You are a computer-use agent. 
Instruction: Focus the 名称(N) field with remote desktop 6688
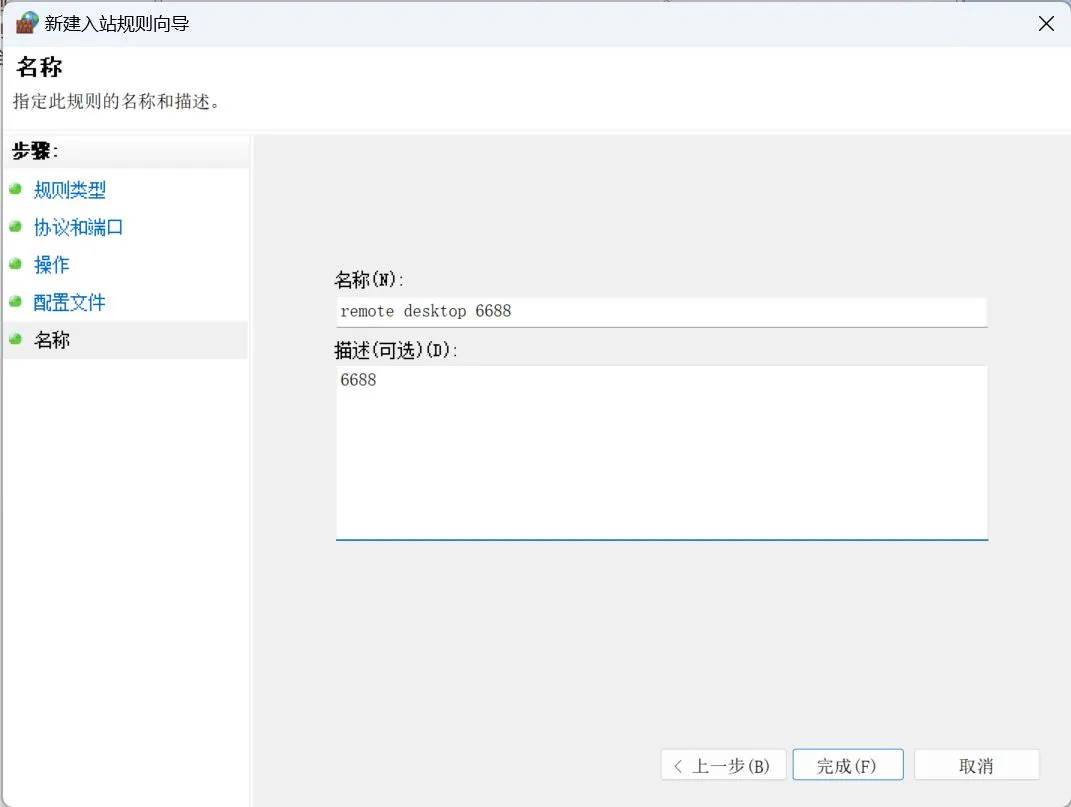click(661, 312)
